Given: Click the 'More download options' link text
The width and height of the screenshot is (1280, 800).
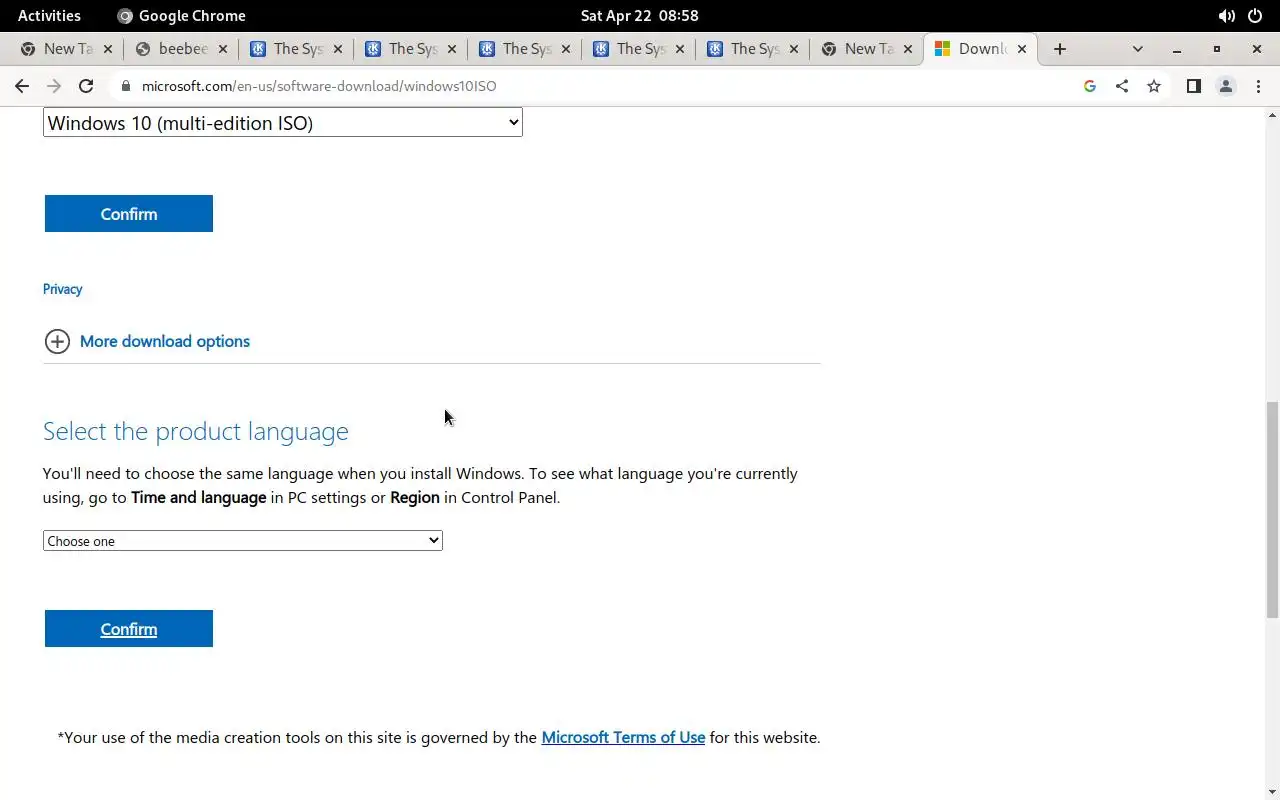Looking at the screenshot, I should tap(165, 341).
